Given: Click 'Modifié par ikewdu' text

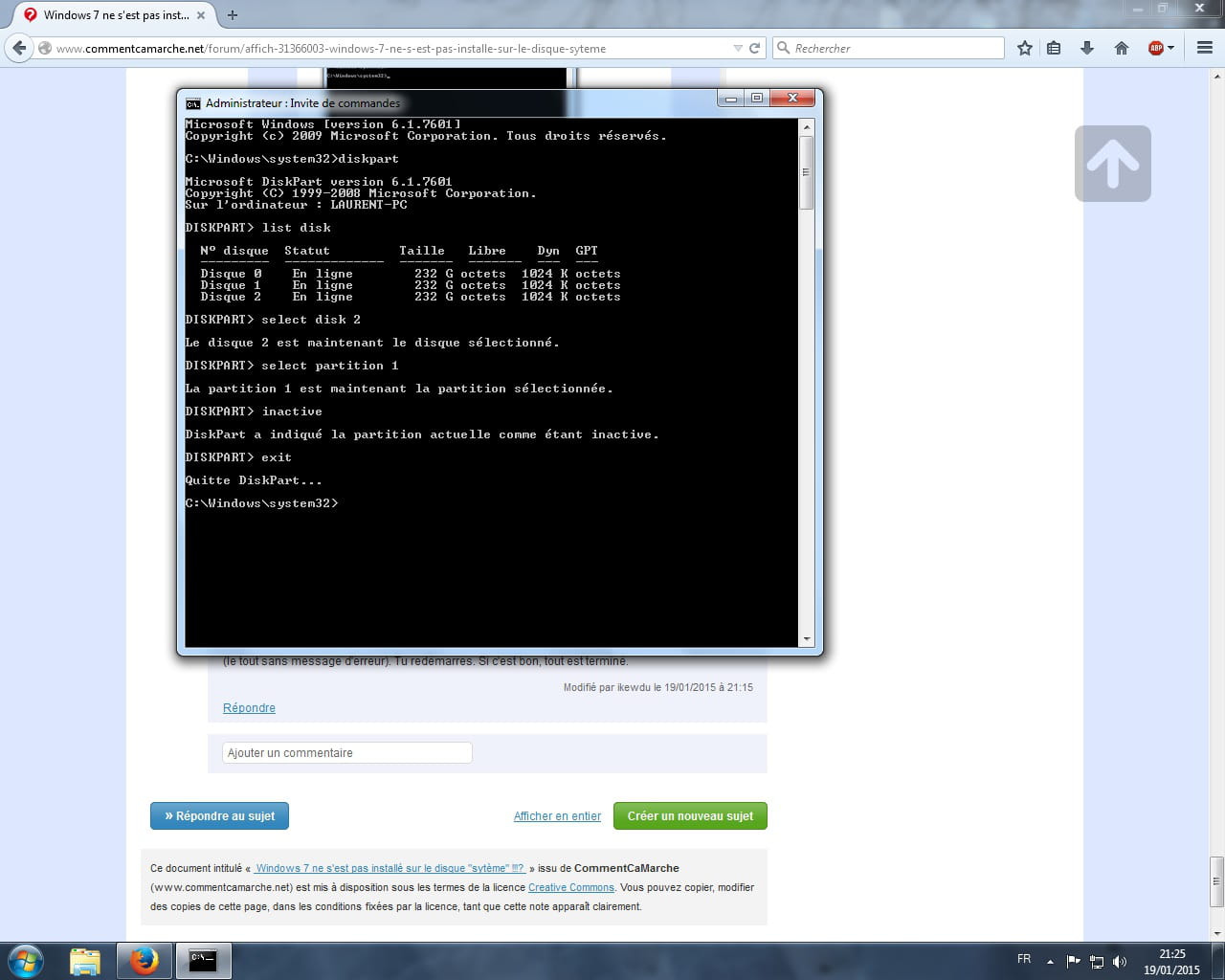Looking at the screenshot, I should tap(608, 687).
